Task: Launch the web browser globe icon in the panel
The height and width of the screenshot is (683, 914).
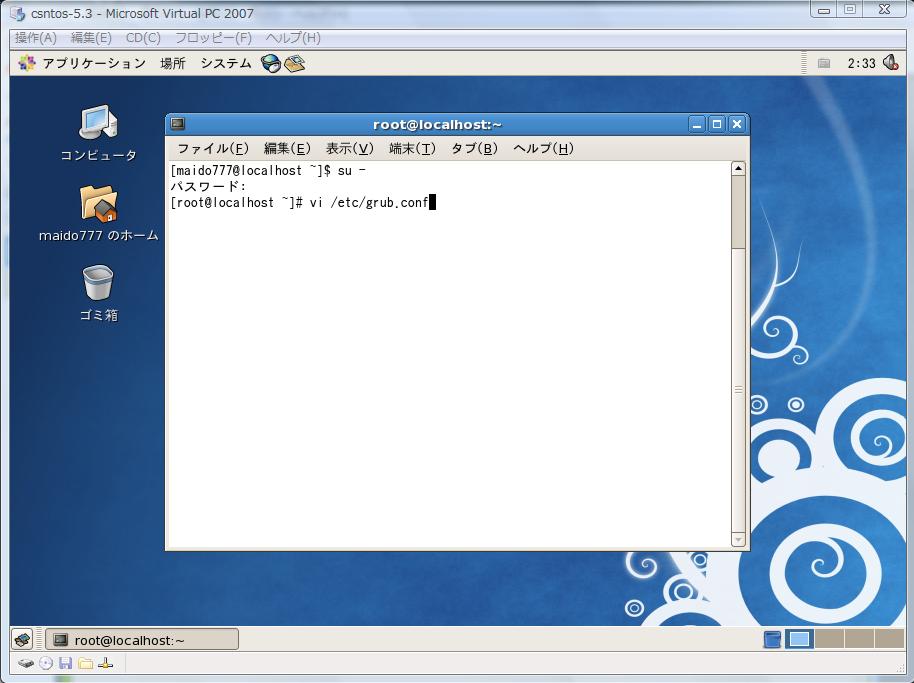Action: coord(270,63)
